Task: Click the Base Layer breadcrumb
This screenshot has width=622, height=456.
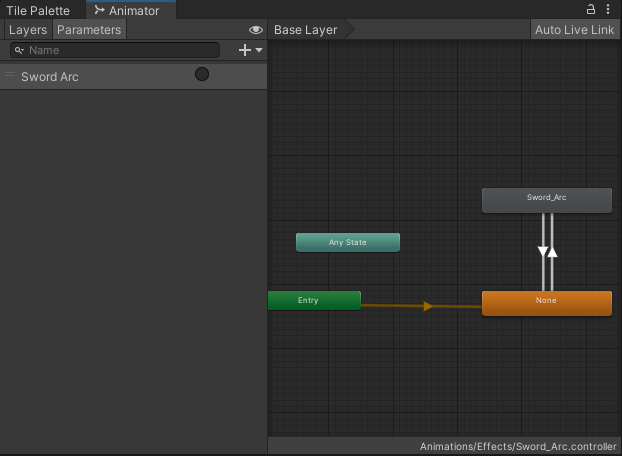Action: pyautogui.click(x=305, y=30)
